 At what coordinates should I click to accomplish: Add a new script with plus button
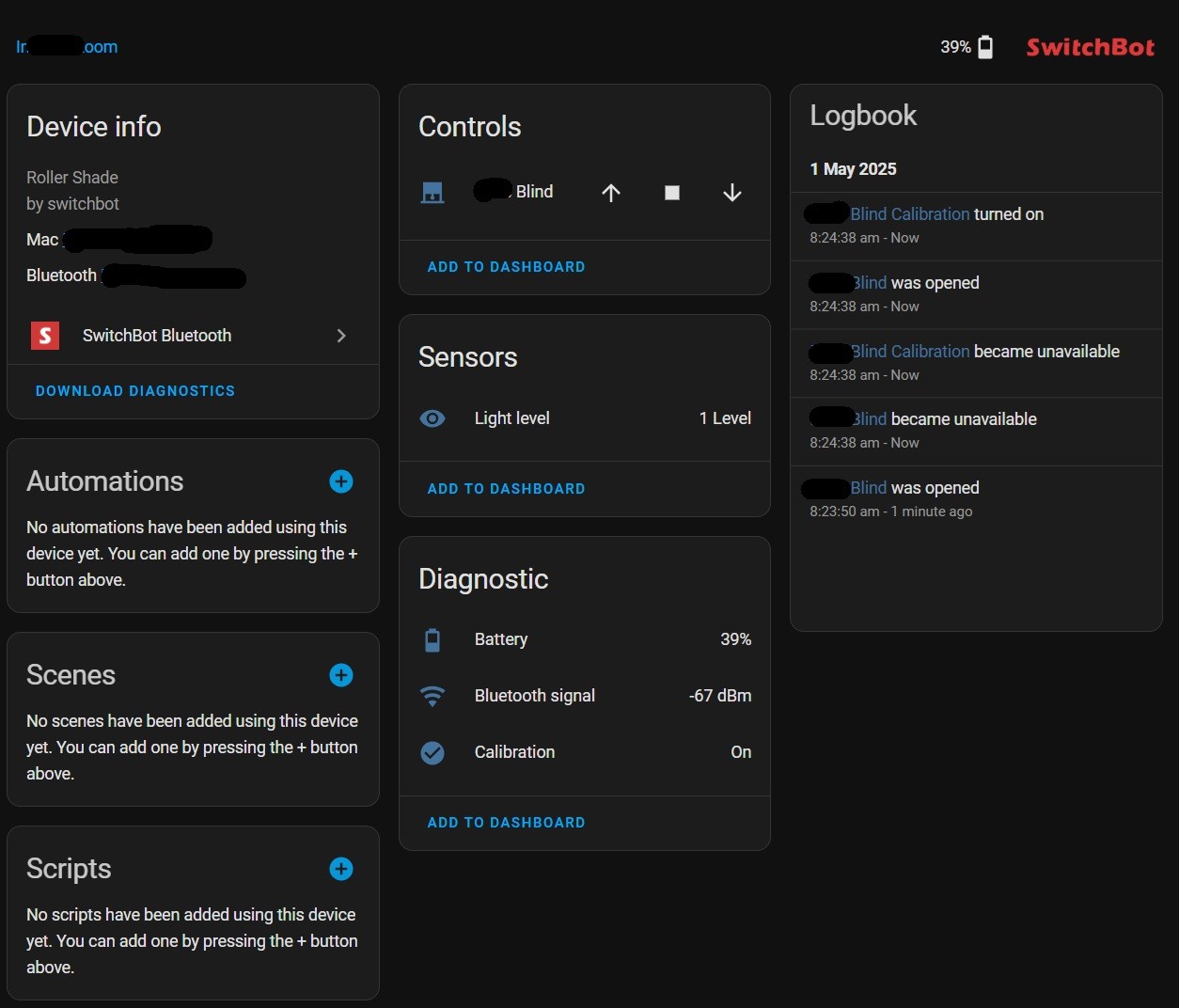click(341, 869)
